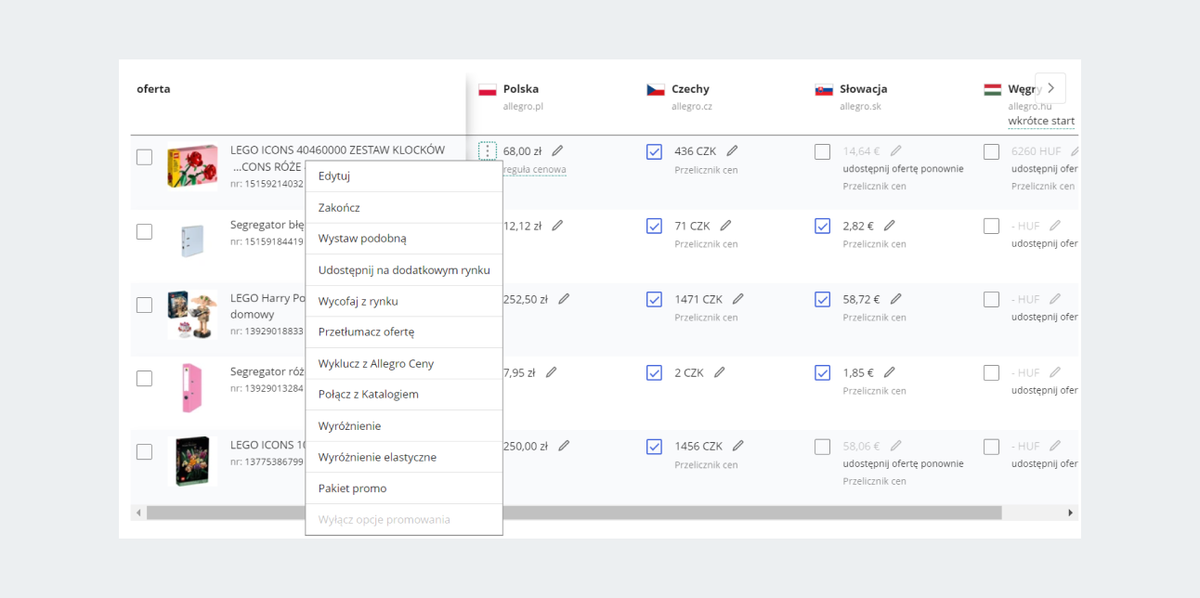
Task: Select Połącz z Katalogiem menu item
Action: (404, 395)
